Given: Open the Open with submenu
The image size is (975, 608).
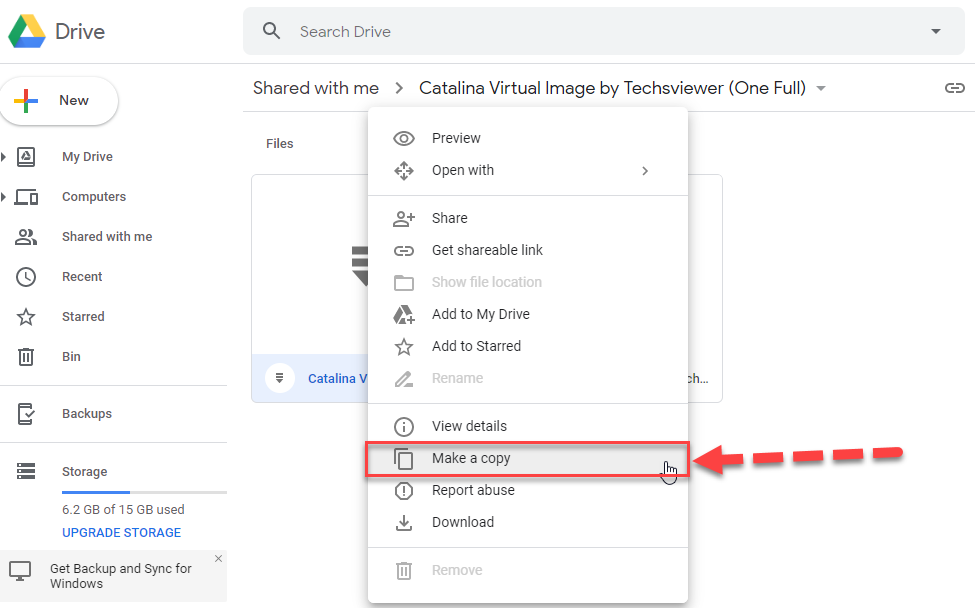Looking at the screenshot, I should pos(528,170).
